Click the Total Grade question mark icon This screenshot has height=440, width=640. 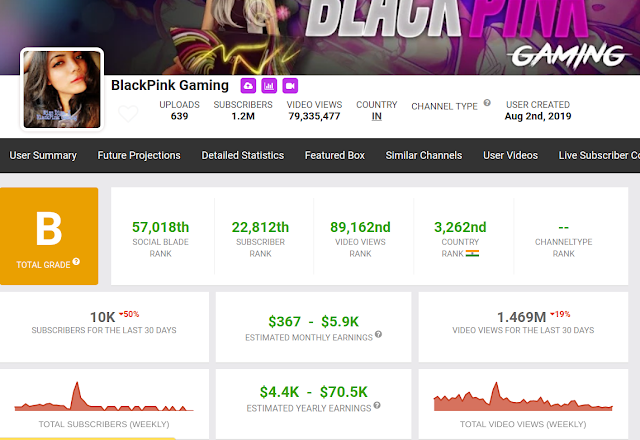point(76,262)
